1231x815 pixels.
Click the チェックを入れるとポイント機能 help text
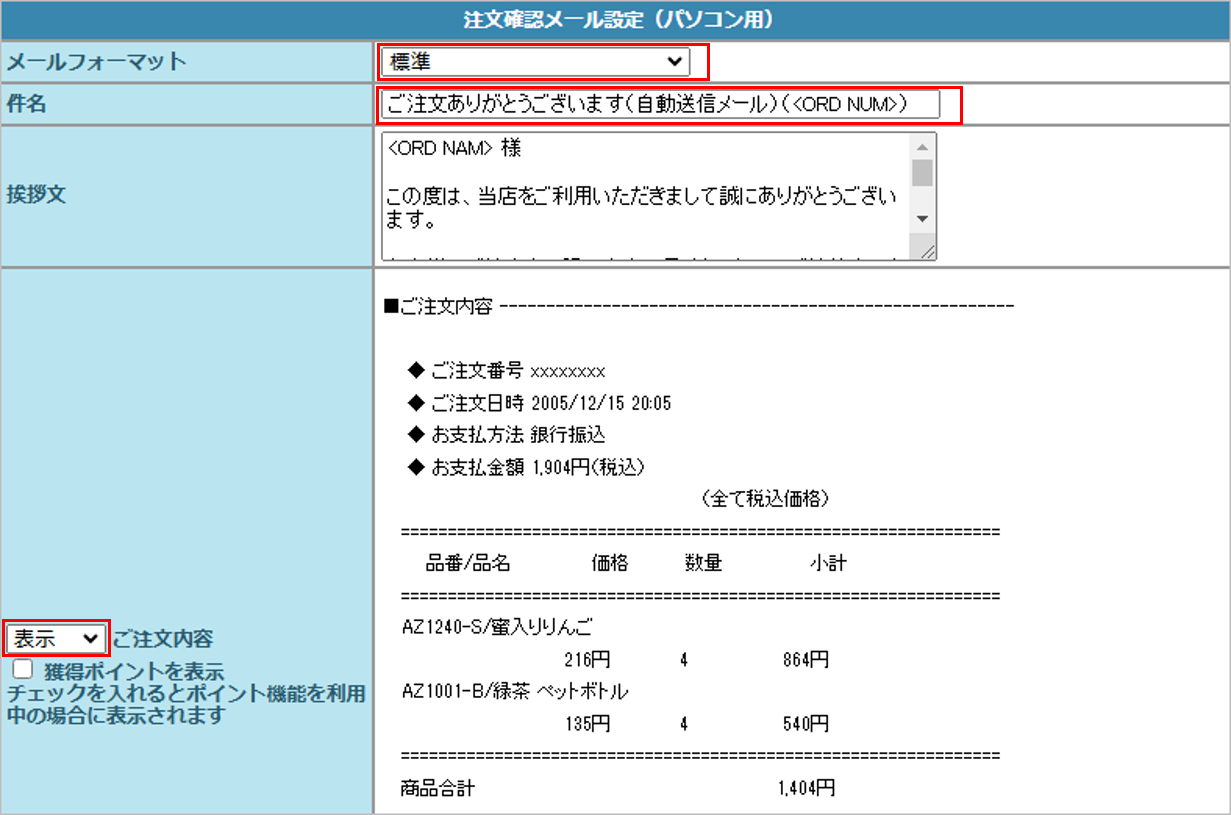186,705
